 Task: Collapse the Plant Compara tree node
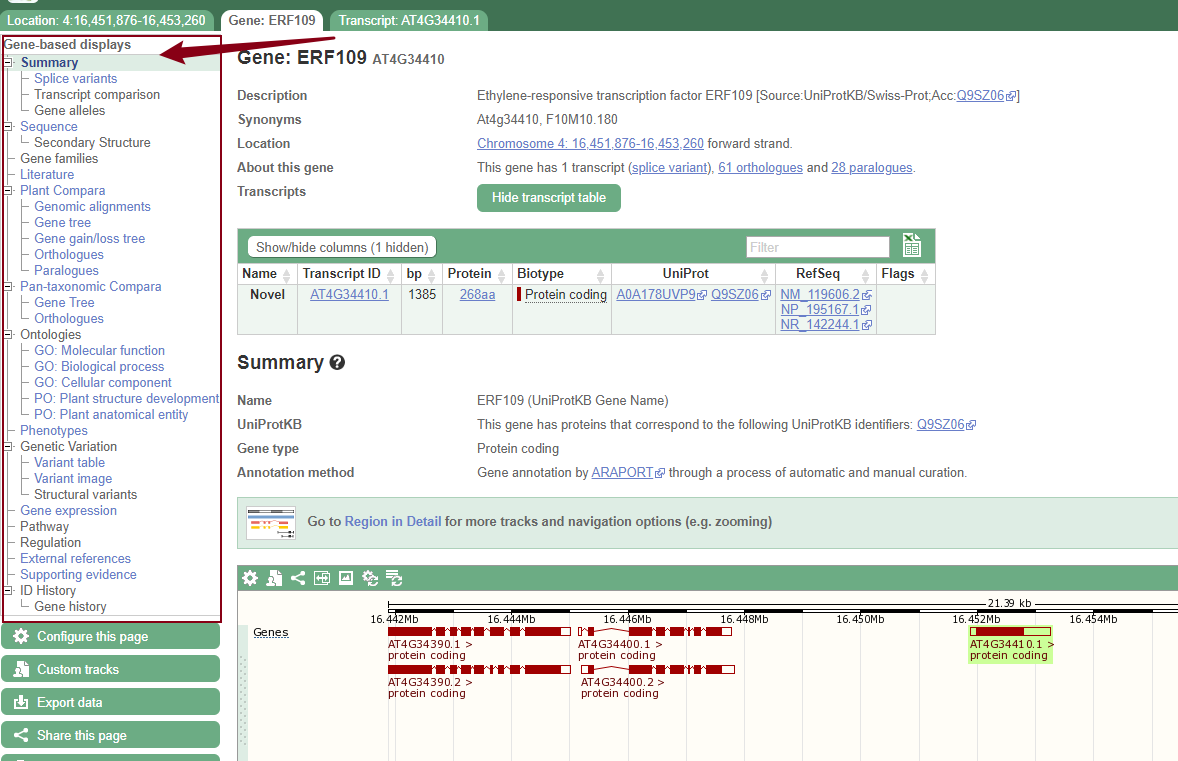pyautogui.click(x=8, y=190)
